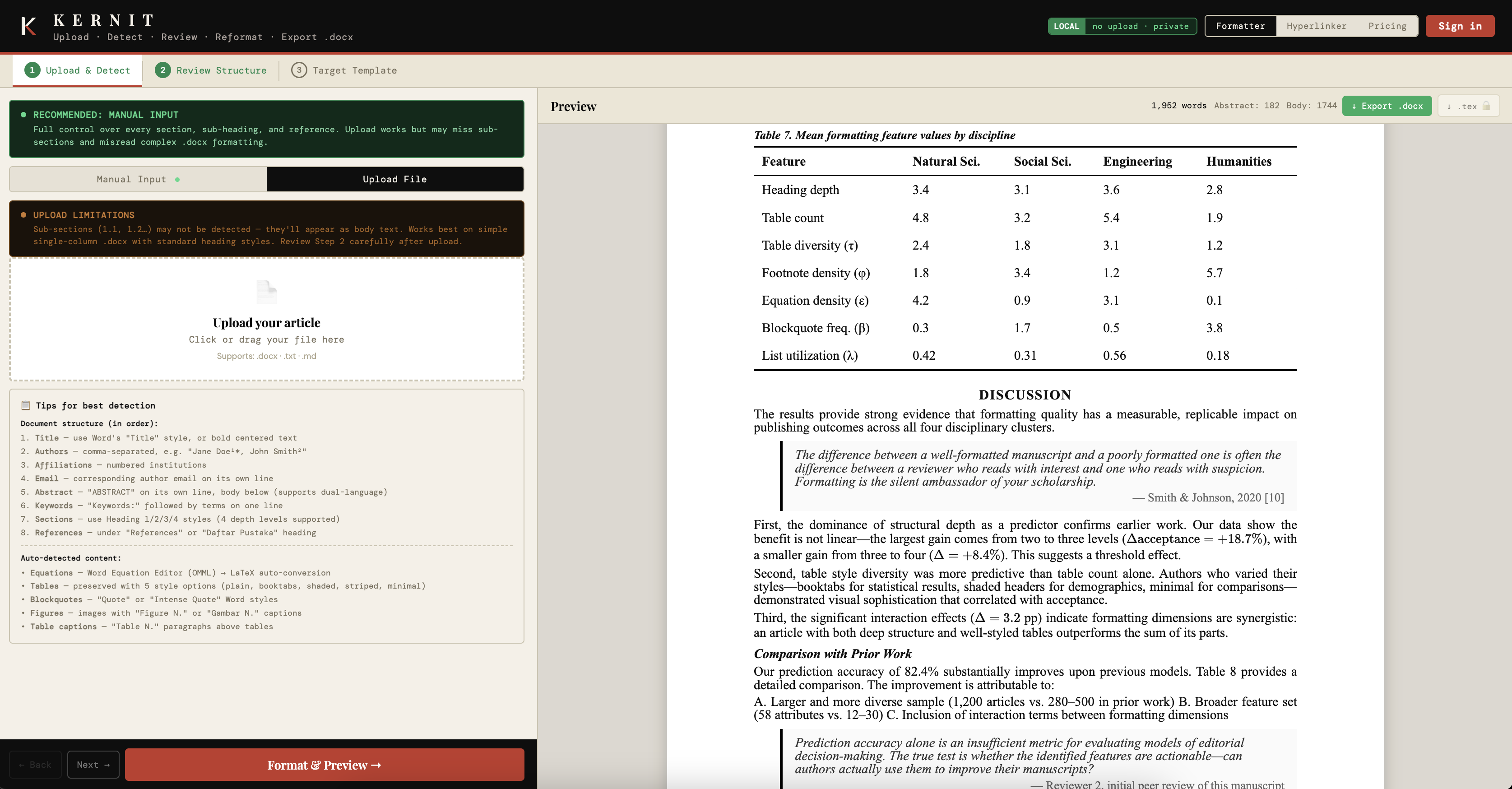Go to Review Structure step tab
Image resolution: width=1512 pixels, height=789 pixels.
click(x=221, y=70)
